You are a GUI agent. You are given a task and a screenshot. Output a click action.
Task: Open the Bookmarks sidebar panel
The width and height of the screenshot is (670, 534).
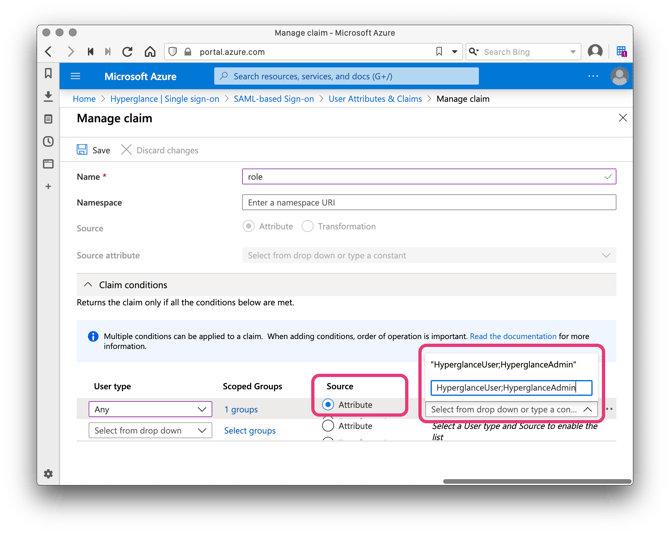tap(48, 73)
